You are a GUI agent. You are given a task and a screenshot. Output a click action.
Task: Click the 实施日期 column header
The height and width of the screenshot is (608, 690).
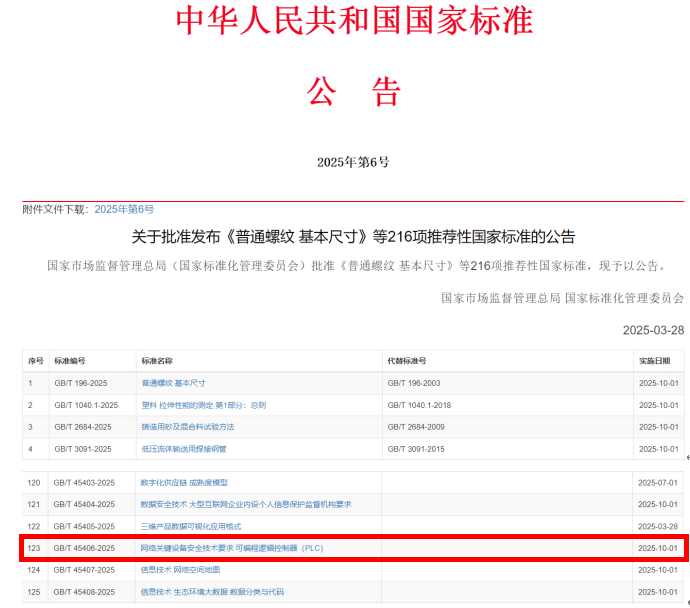656,361
